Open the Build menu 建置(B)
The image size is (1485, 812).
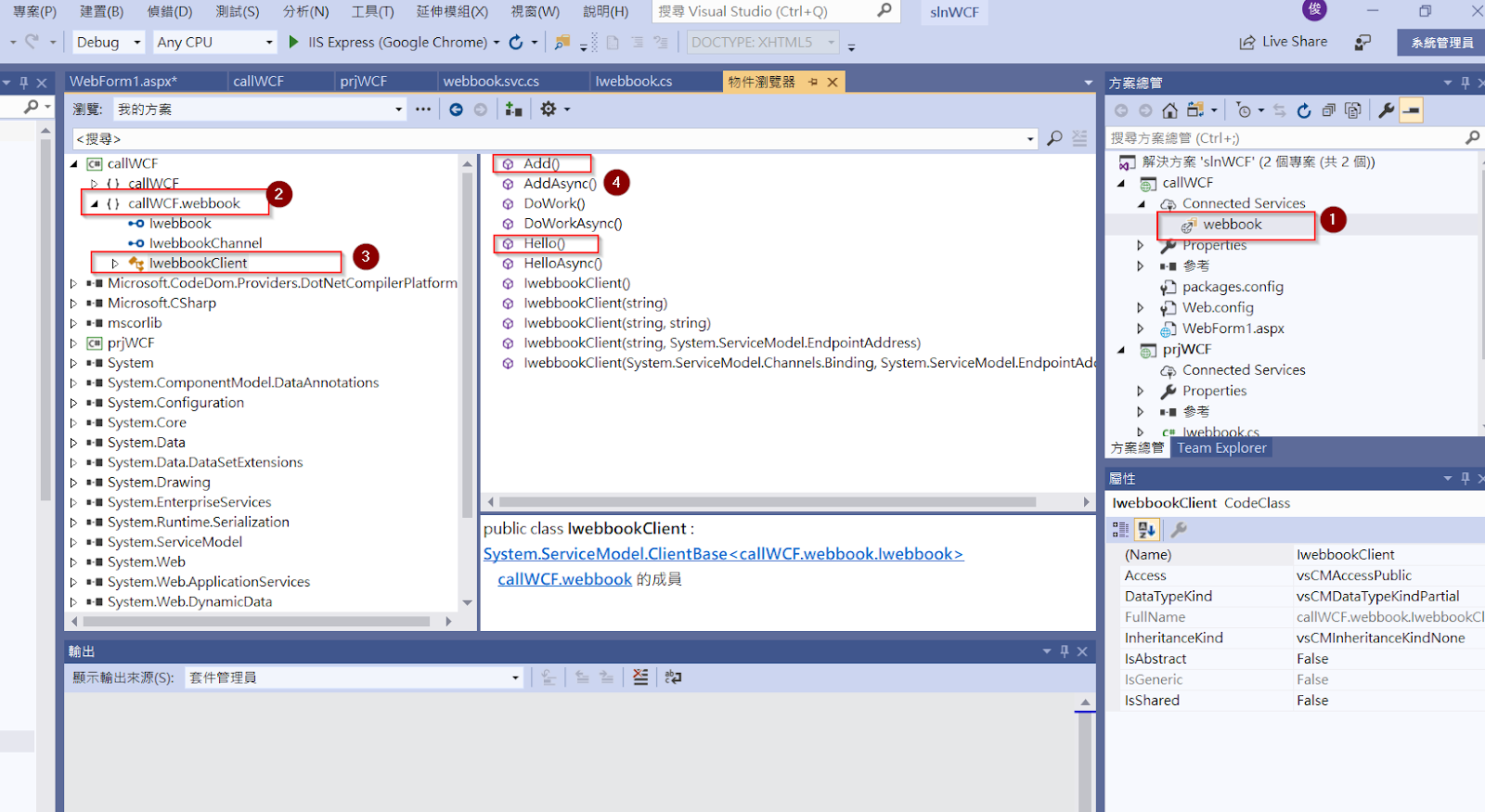(x=101, y=11)
